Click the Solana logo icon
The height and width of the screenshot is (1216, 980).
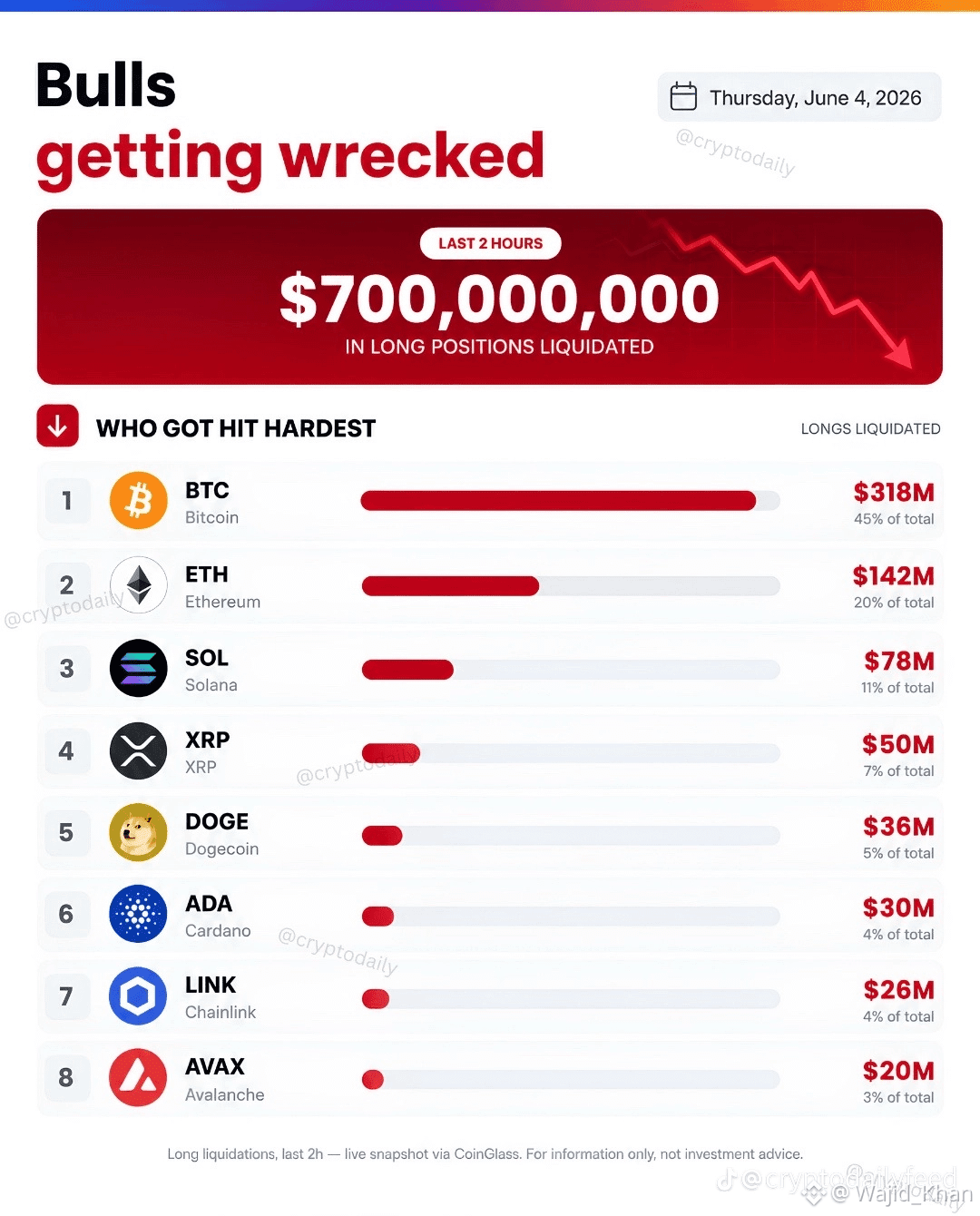point(139,669)
